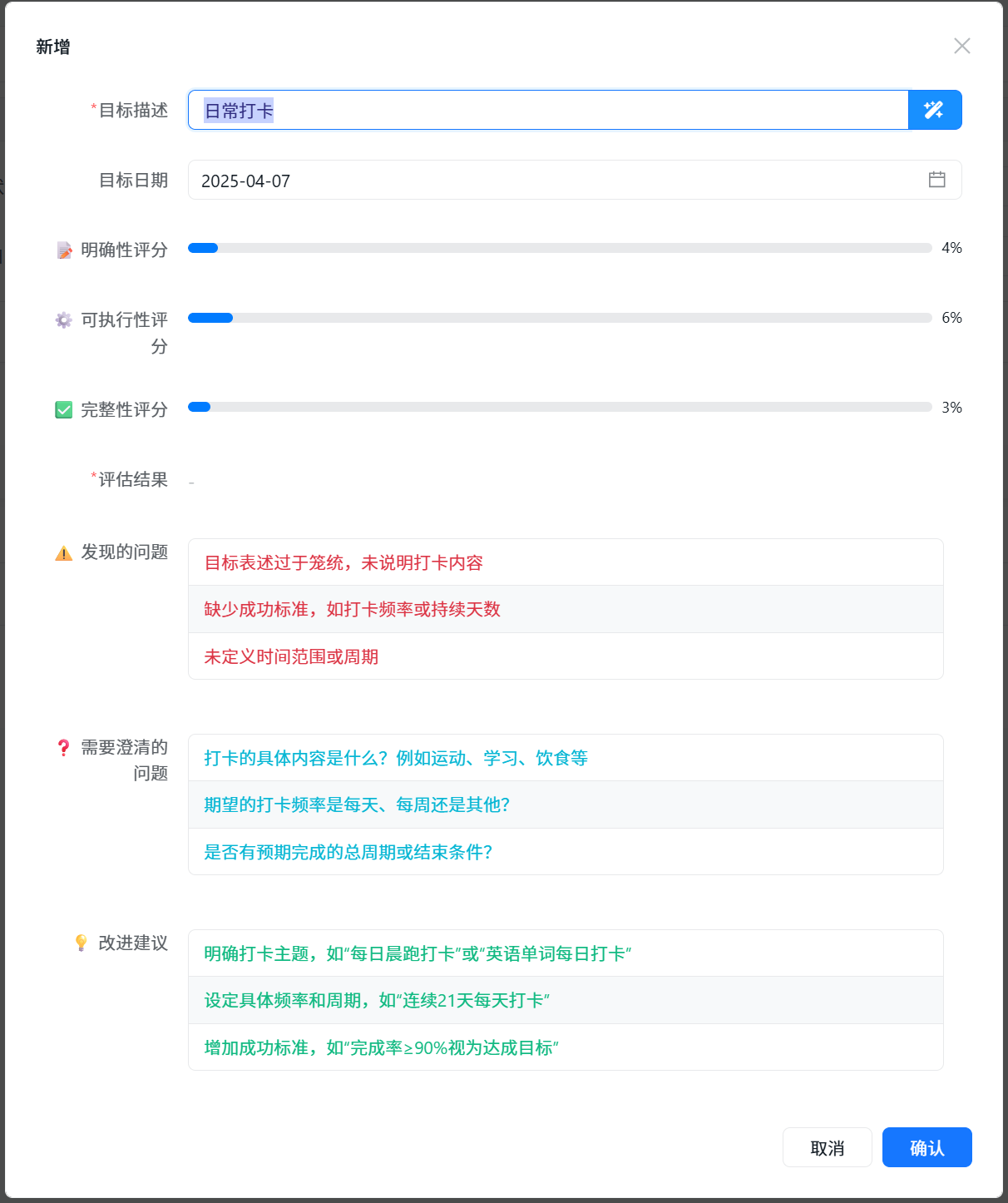Click the 发现的问题 label
This screenshot has height=1203, width=1008.
pyautogui.click(x=125, y=552)
